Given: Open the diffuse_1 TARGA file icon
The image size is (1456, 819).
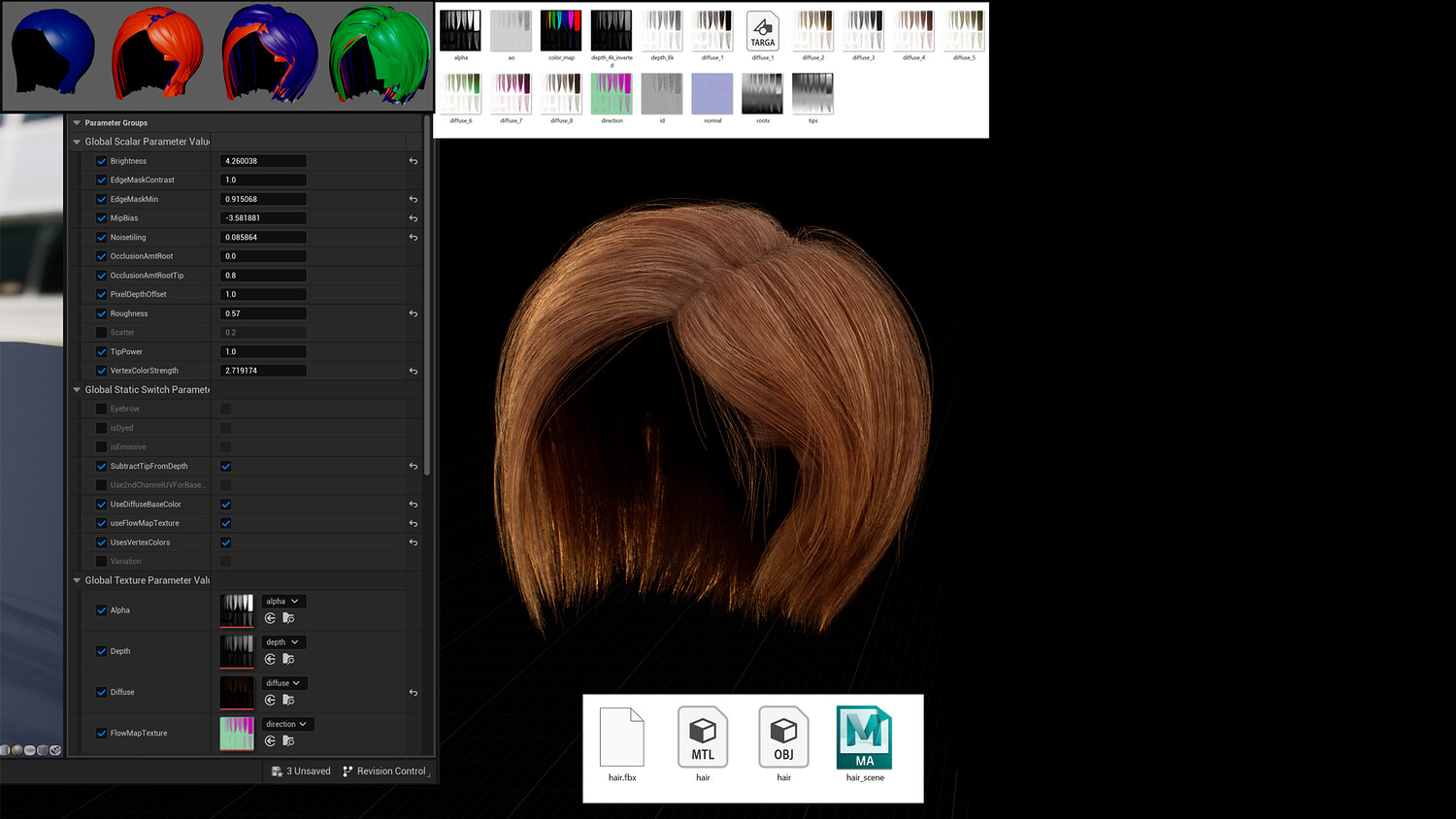Looking at the screenshot, I should [x=763, y=32].
